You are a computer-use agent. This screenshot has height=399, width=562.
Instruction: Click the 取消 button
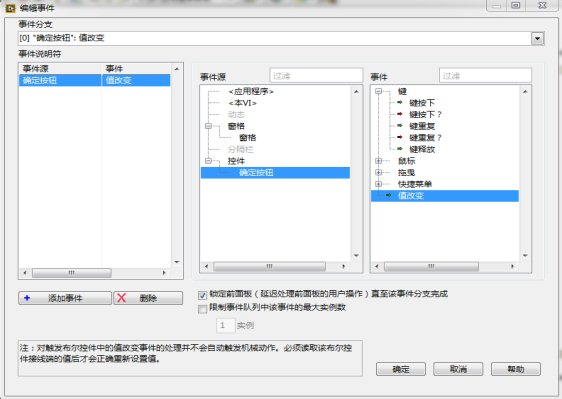click(x=458, y=369)
